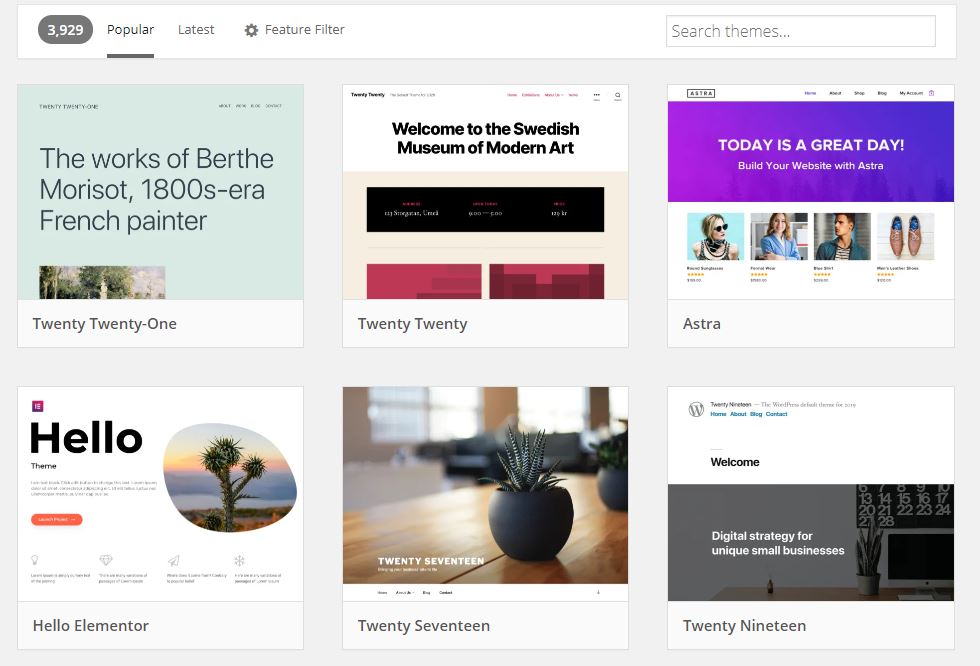Click the Elementor logo icon in Hello preview

point(38,406)
